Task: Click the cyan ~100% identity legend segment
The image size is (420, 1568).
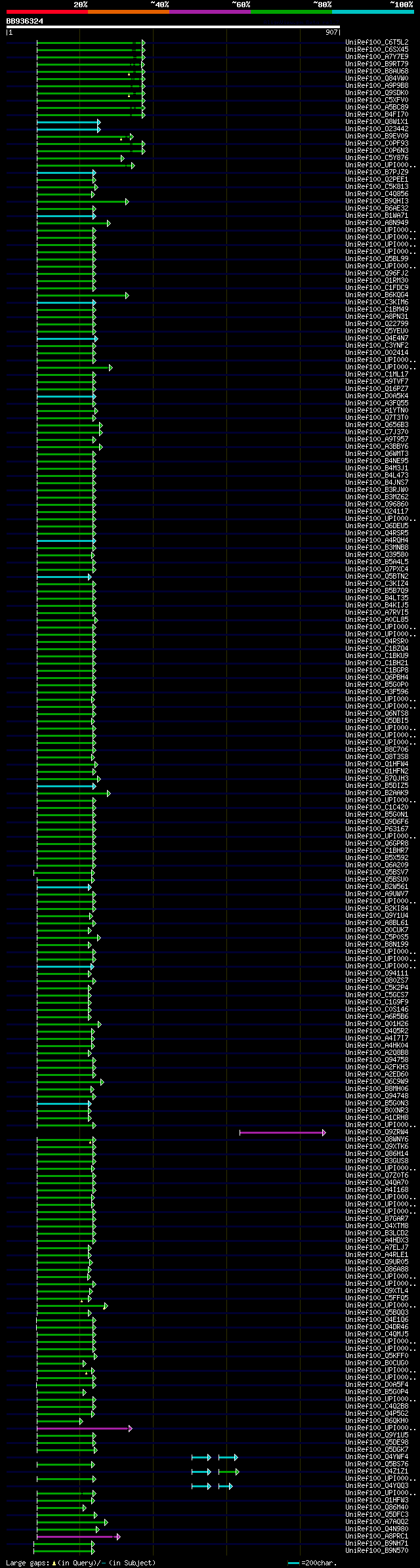Action: [x=373, y=12]
